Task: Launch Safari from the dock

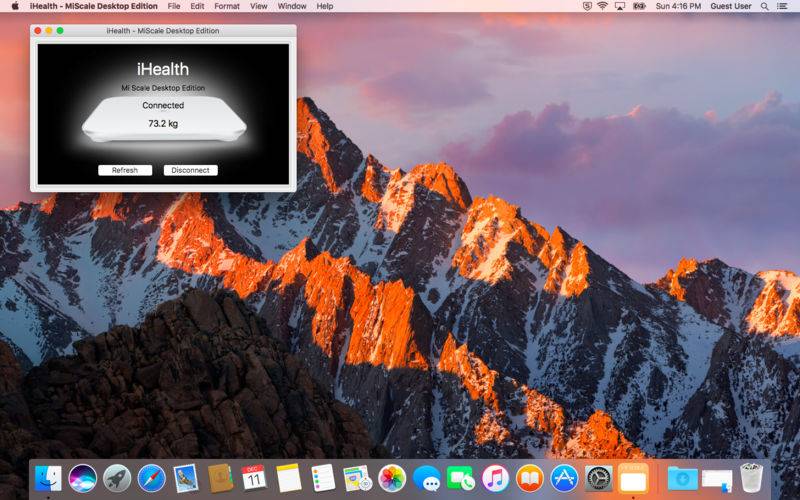Action: 152,478
